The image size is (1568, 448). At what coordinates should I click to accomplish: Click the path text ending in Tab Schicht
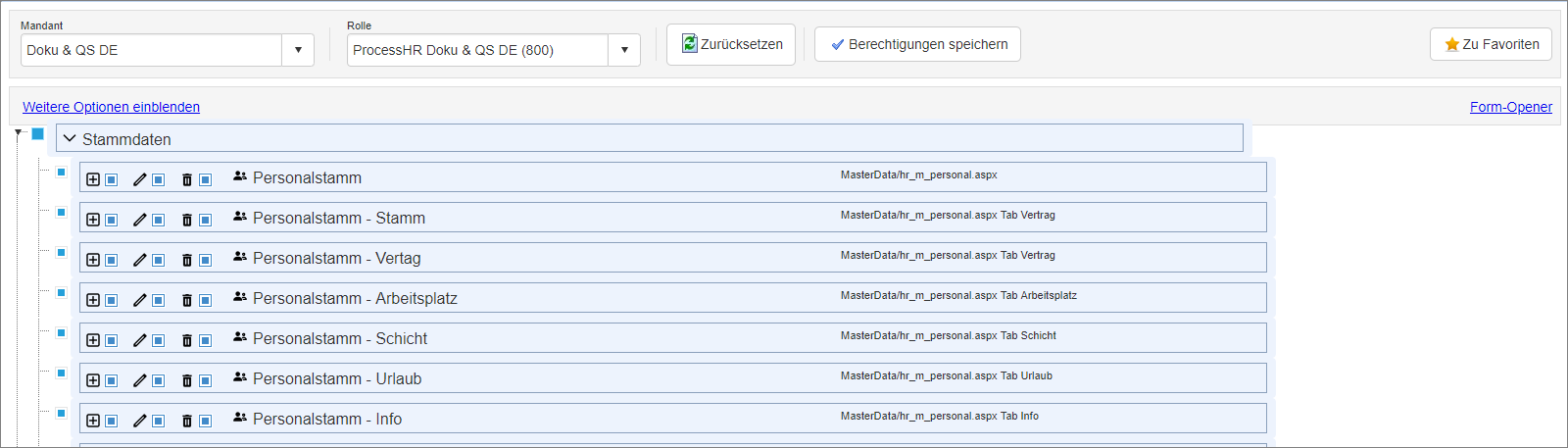tap(949, 335)
